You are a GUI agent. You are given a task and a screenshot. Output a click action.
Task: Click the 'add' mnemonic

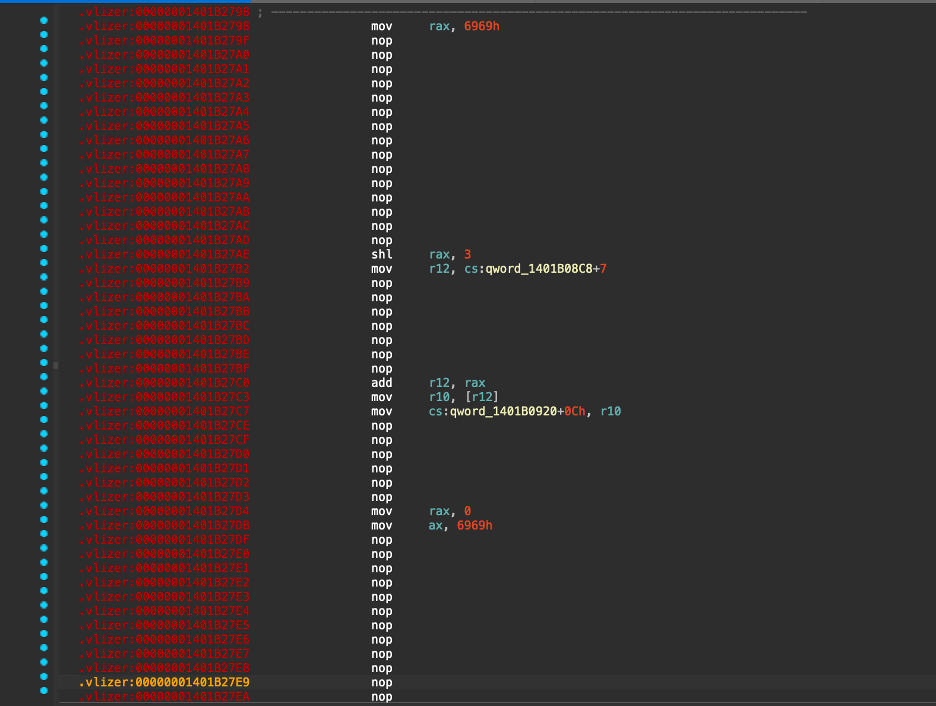[381, 383]
